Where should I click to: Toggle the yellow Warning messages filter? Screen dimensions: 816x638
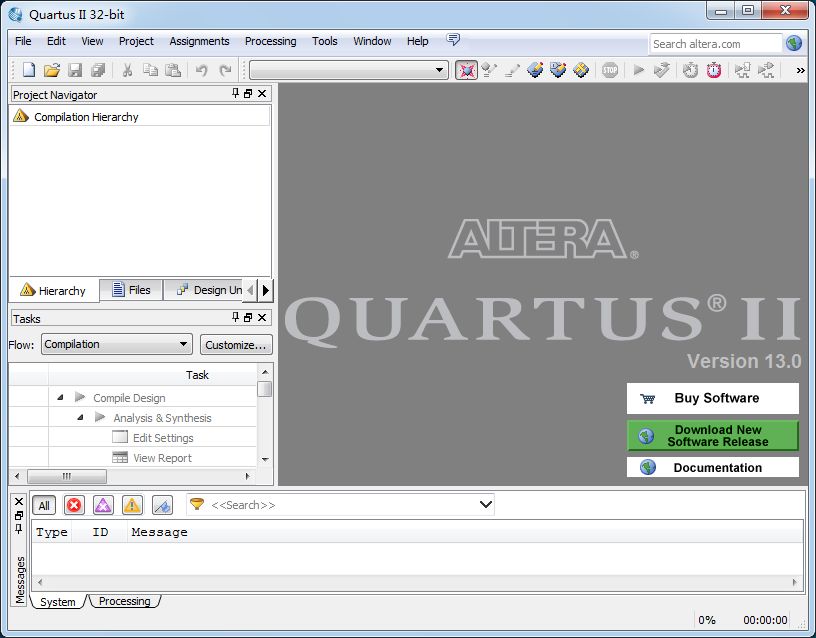click(132, 505)
